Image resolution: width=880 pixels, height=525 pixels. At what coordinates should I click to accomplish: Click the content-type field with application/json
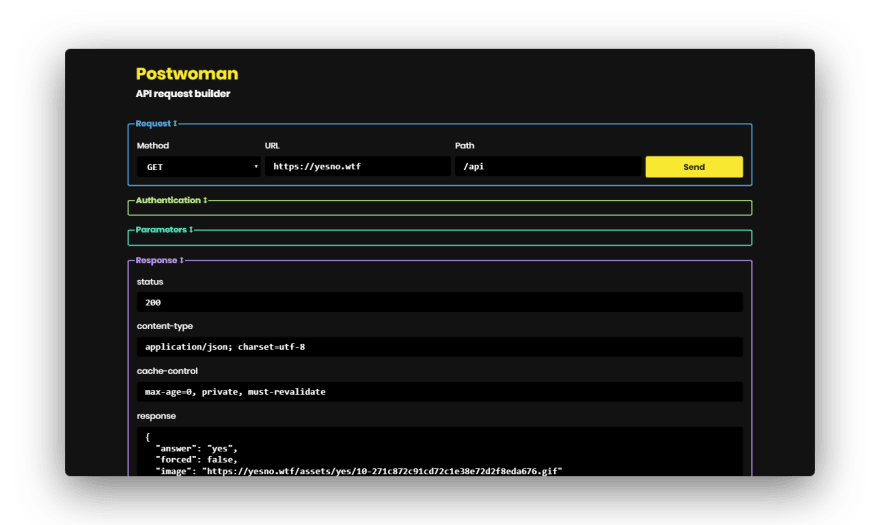coord(439,347)
